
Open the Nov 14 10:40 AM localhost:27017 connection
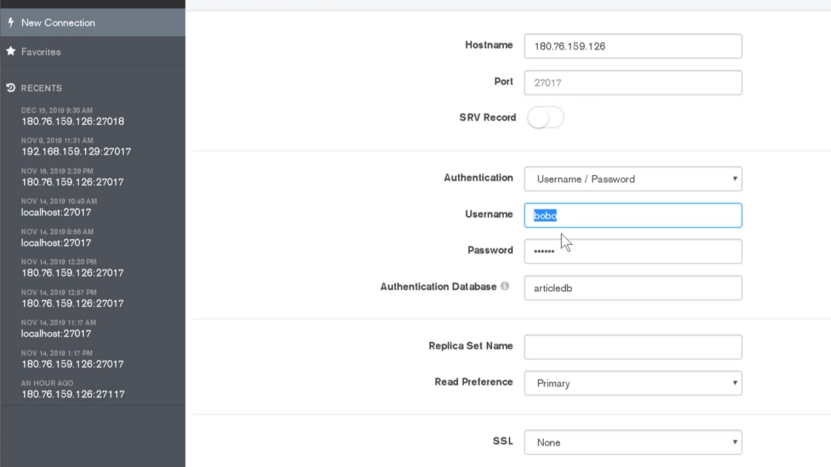click(56, 212)
